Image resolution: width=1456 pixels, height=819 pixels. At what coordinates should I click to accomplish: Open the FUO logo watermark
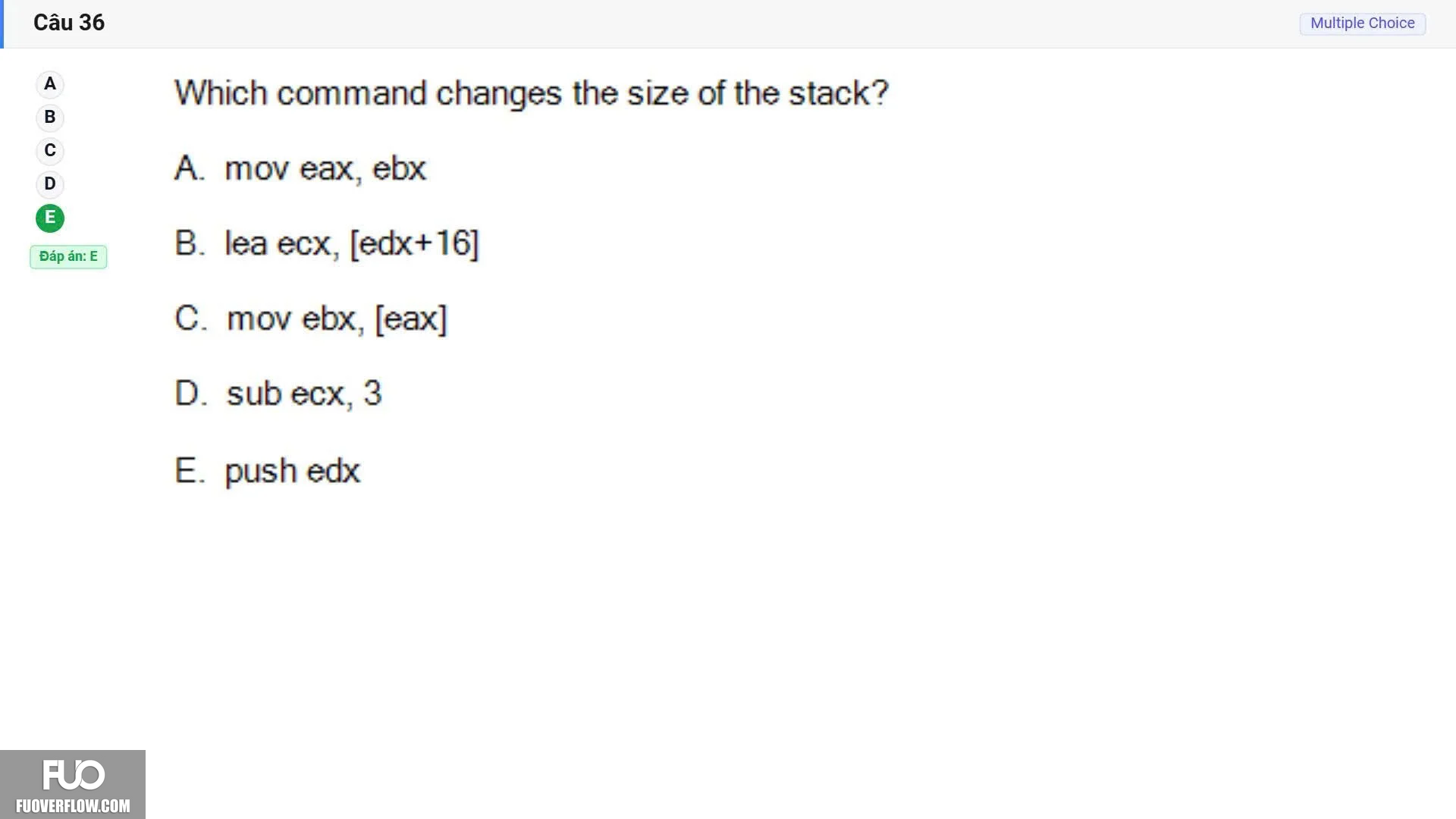(74, 775)
